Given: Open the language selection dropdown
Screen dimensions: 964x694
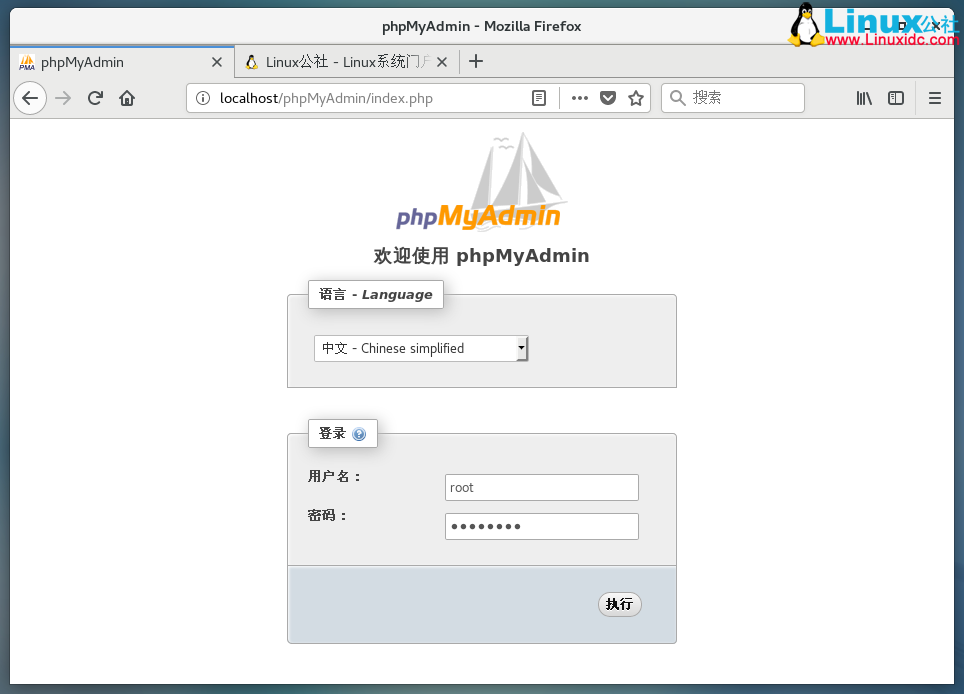Looking at the screenshot, I should point(415,348).
